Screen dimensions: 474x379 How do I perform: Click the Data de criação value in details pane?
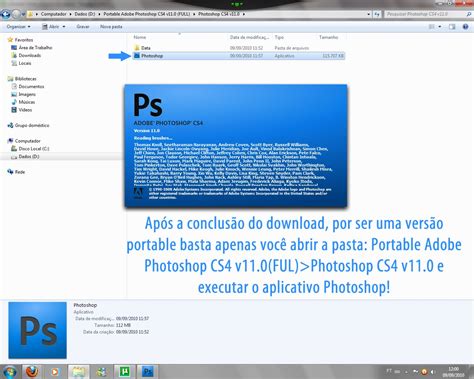[x=132, y=332]
